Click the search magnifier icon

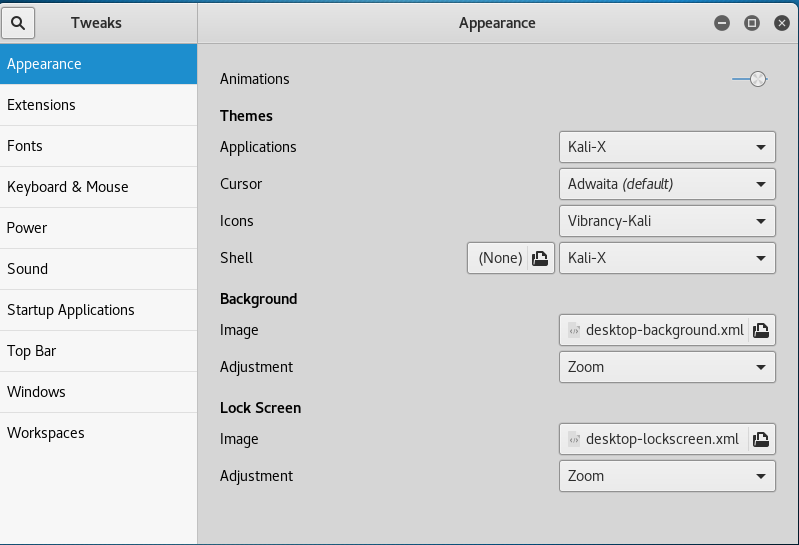coord(18,22)
